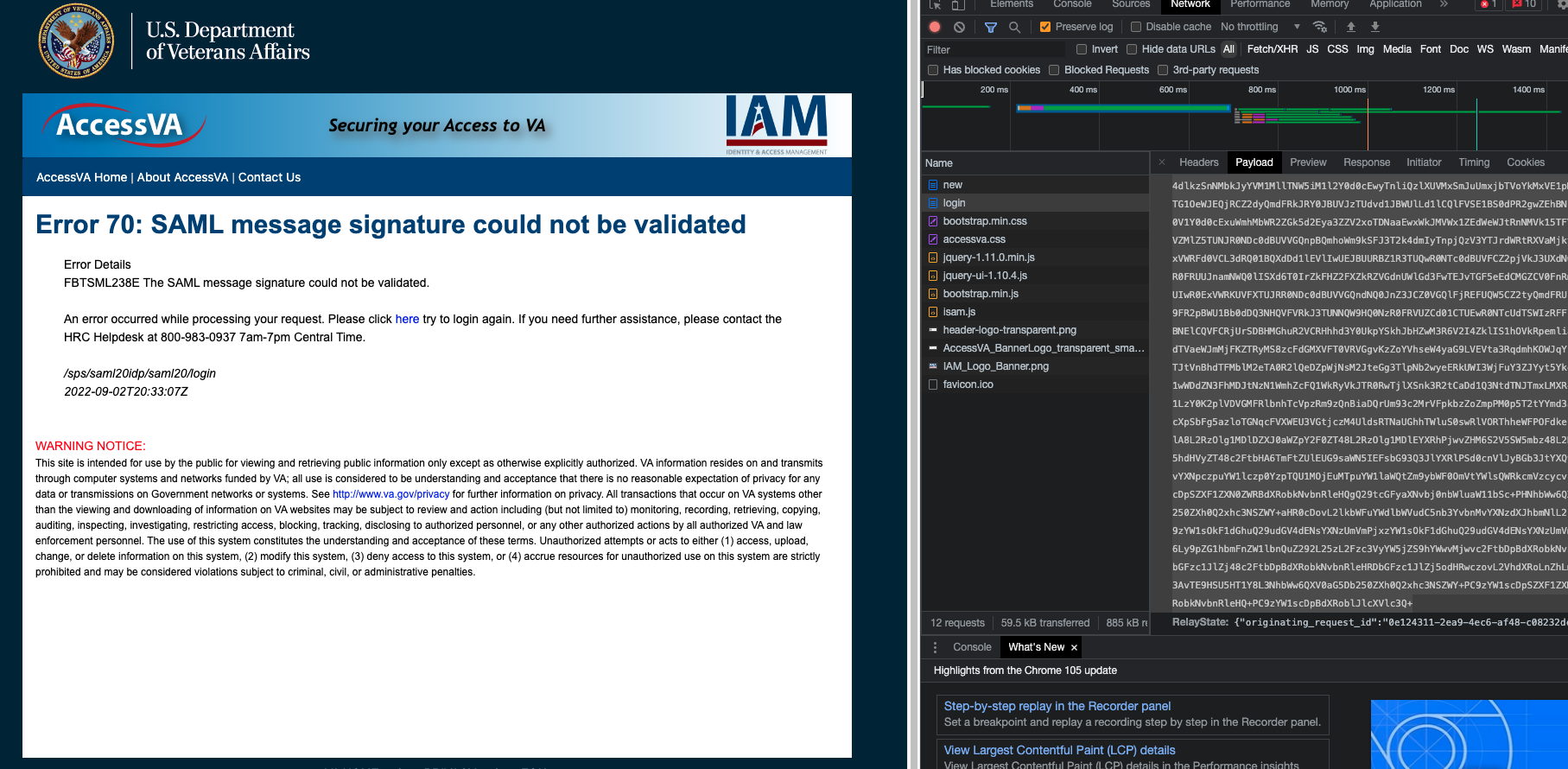
Task: Check Blocked Requests checkbox
Action: [x=1054, y=70]
